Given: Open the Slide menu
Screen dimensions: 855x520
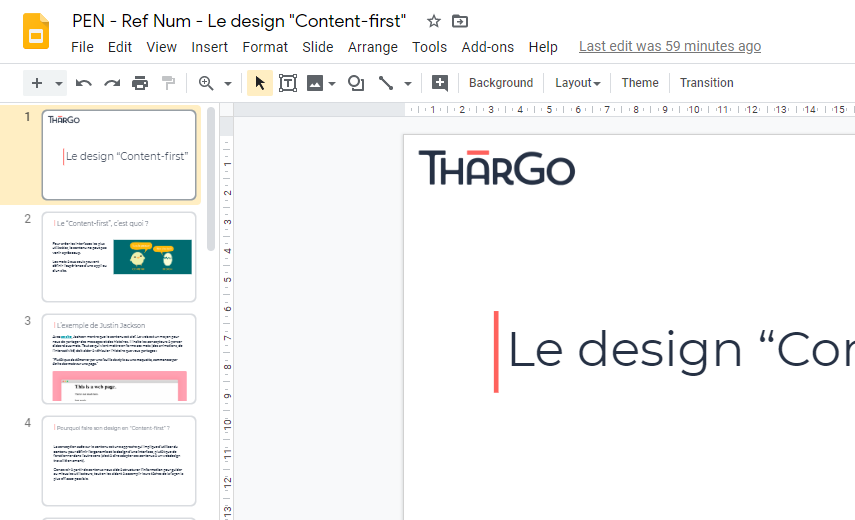Looking at the screenshot, I should (x=317, y=47).
